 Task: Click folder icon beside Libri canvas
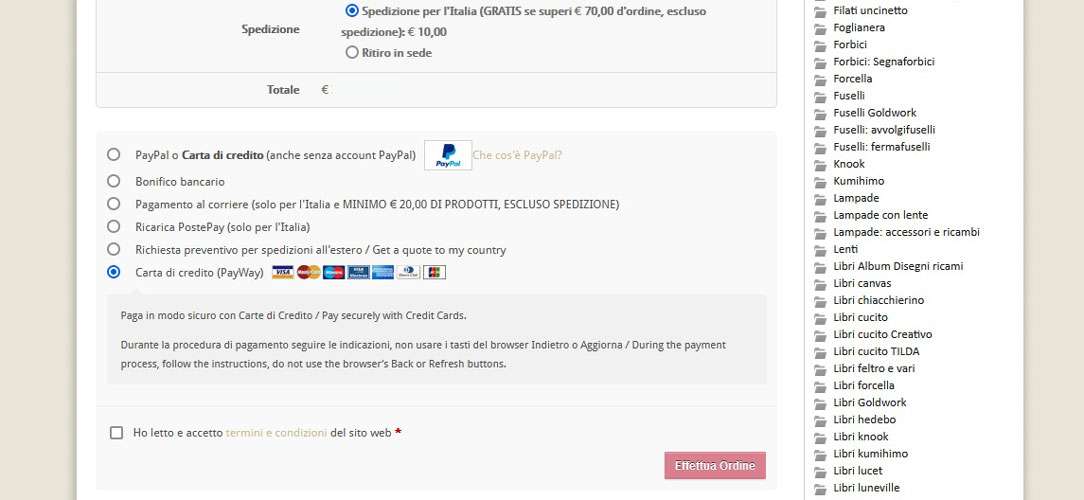tap(821, 284)
